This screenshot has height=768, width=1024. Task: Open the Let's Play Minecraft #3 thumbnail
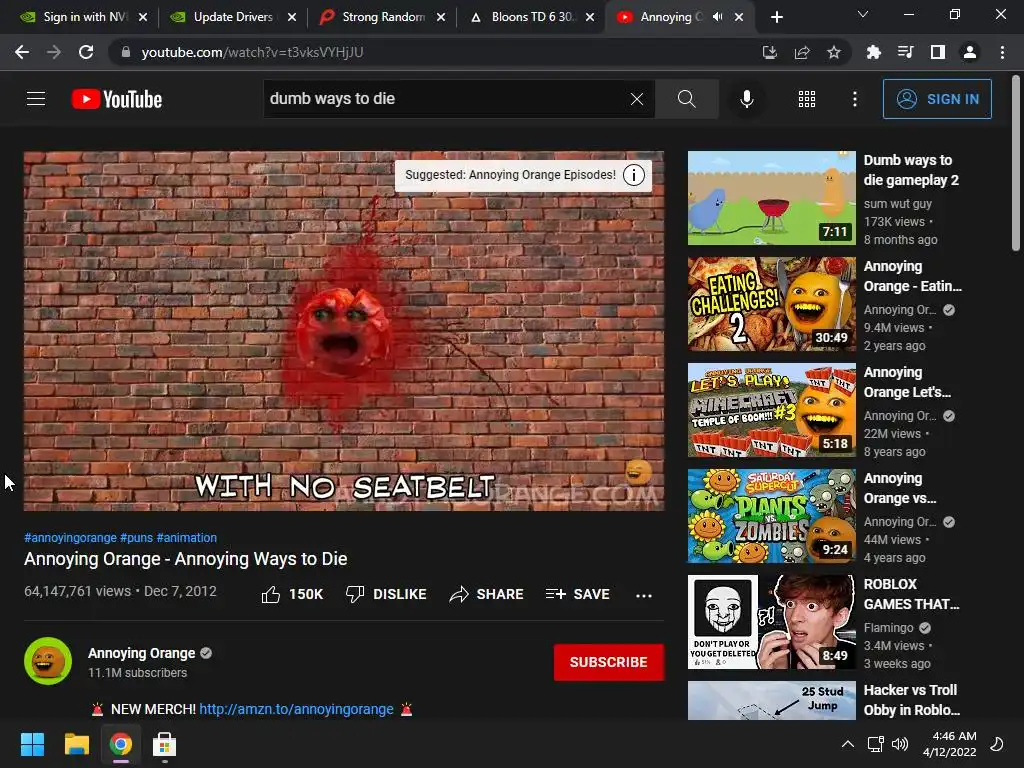pos(772,410)
